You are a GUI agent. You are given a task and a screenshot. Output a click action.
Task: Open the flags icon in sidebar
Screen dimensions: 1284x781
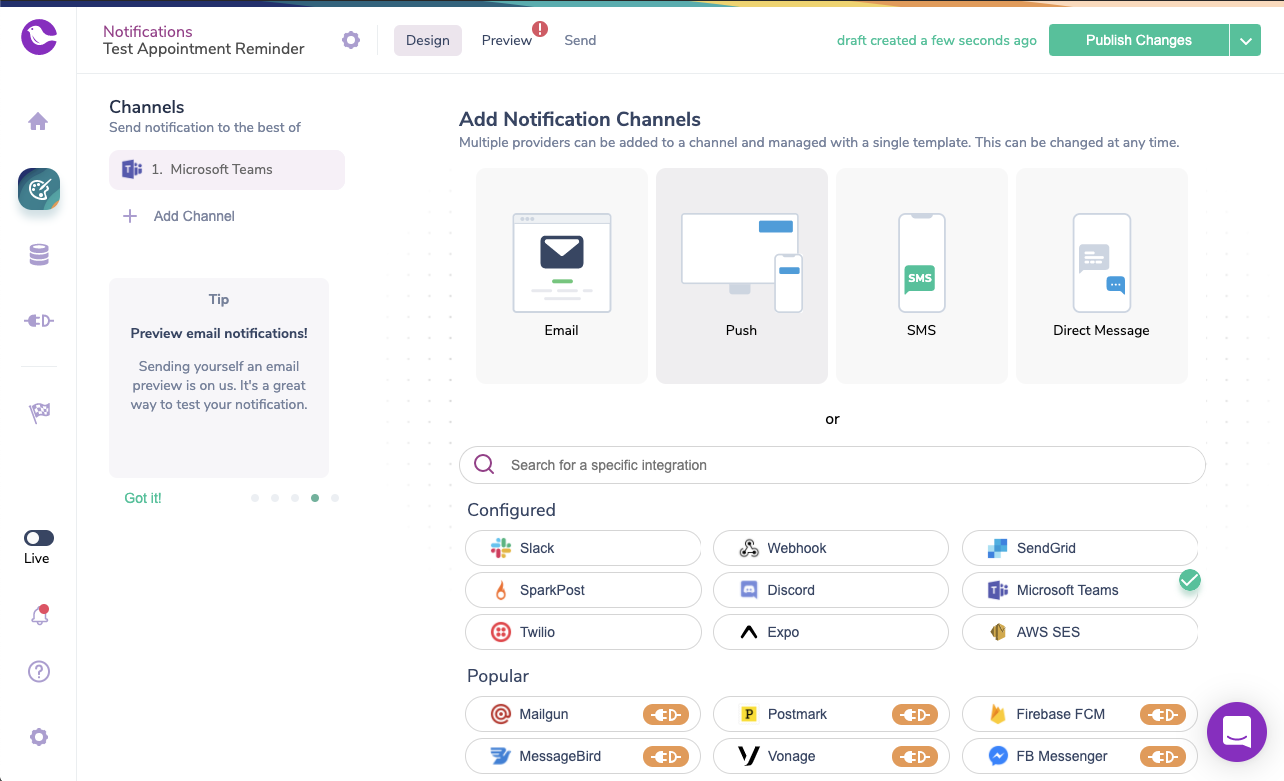pyautogui.click(x=39, y=413)
